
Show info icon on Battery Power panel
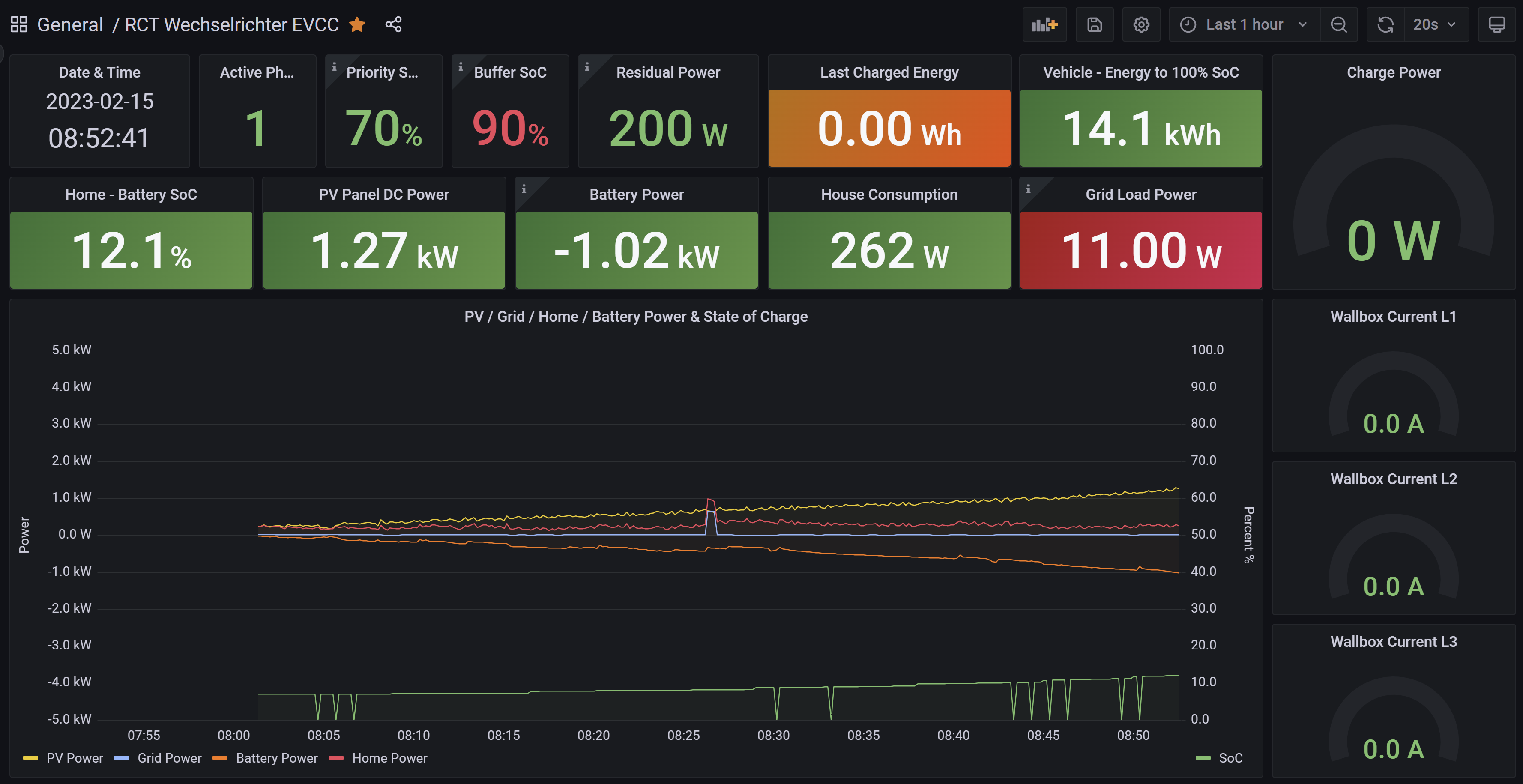click(524, 189)
